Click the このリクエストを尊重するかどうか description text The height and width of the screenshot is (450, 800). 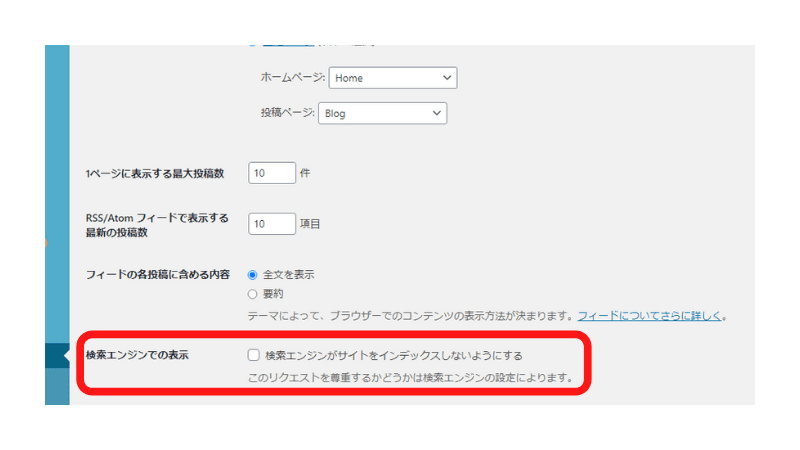point(411,378)
